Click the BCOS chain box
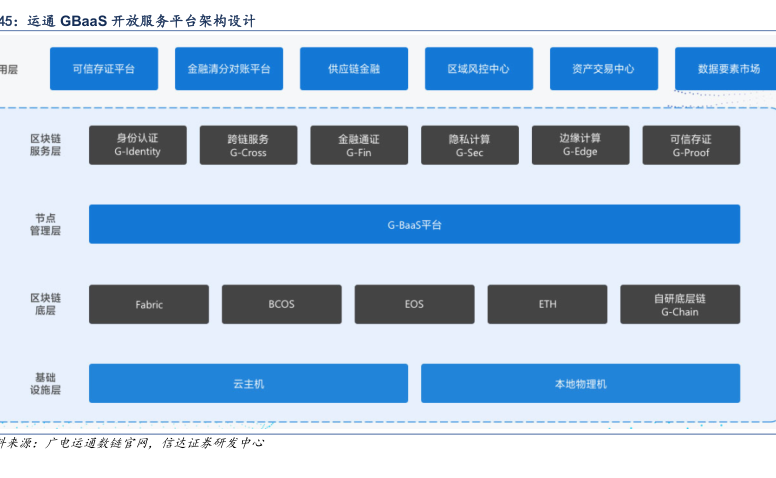Screen dimensions: 776x478 [x=282, y=304]
